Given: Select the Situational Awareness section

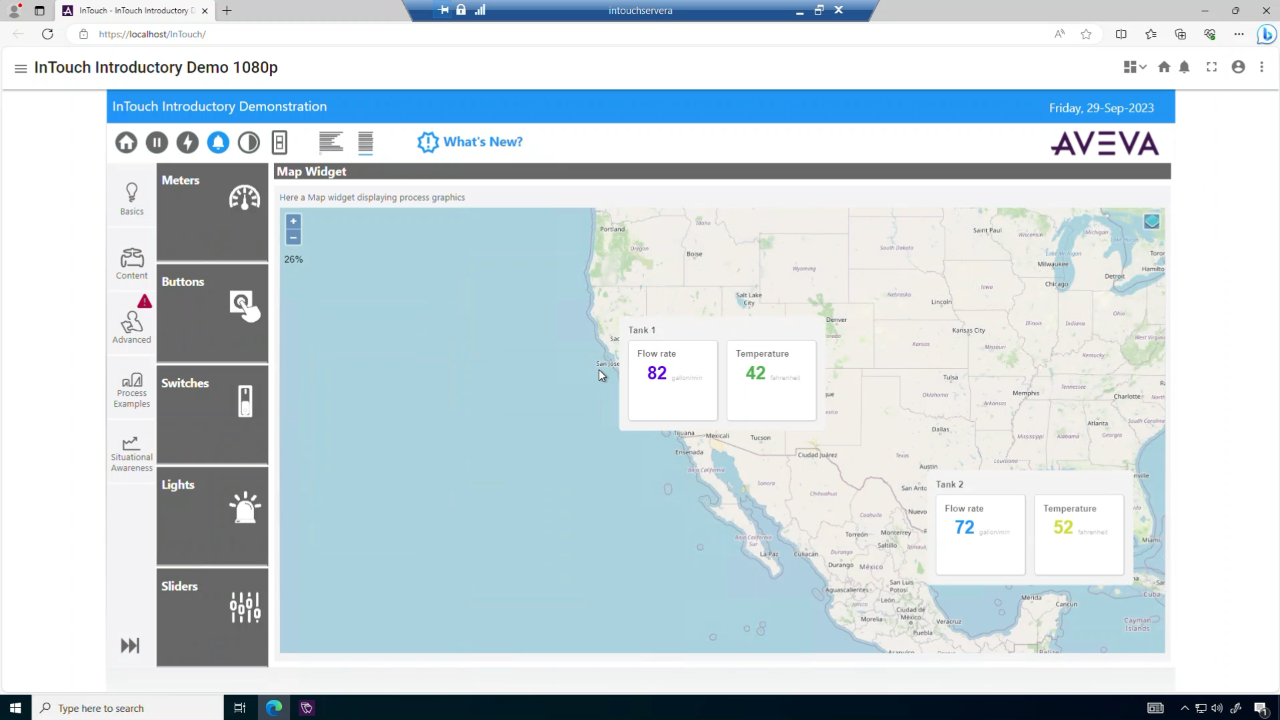Looking at the screenshot, I should point(131,455).
